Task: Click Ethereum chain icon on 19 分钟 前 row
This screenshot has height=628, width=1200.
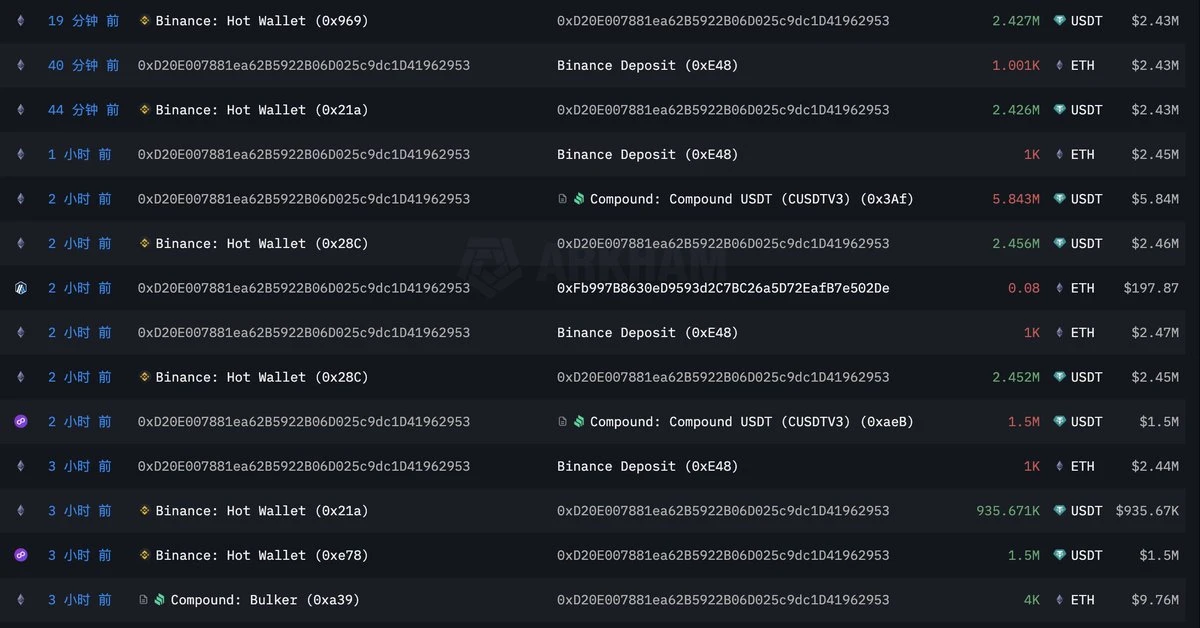Action: (21, 21)
